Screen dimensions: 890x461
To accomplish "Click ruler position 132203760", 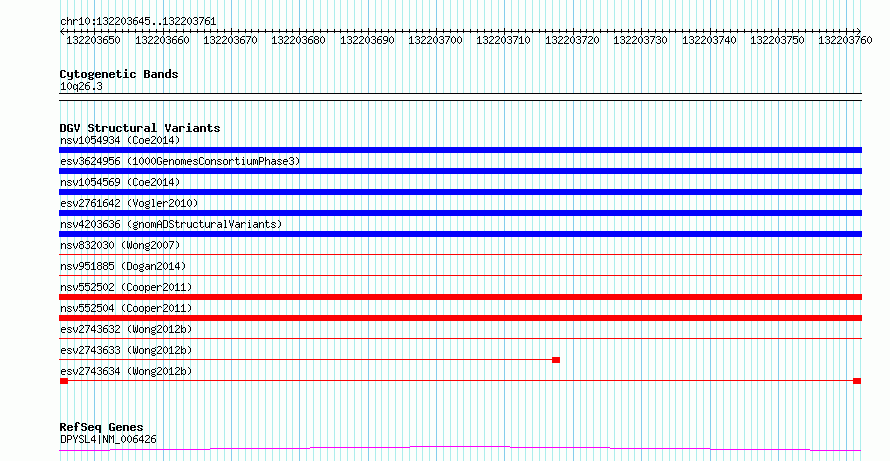I will click(x=845, y=40).
